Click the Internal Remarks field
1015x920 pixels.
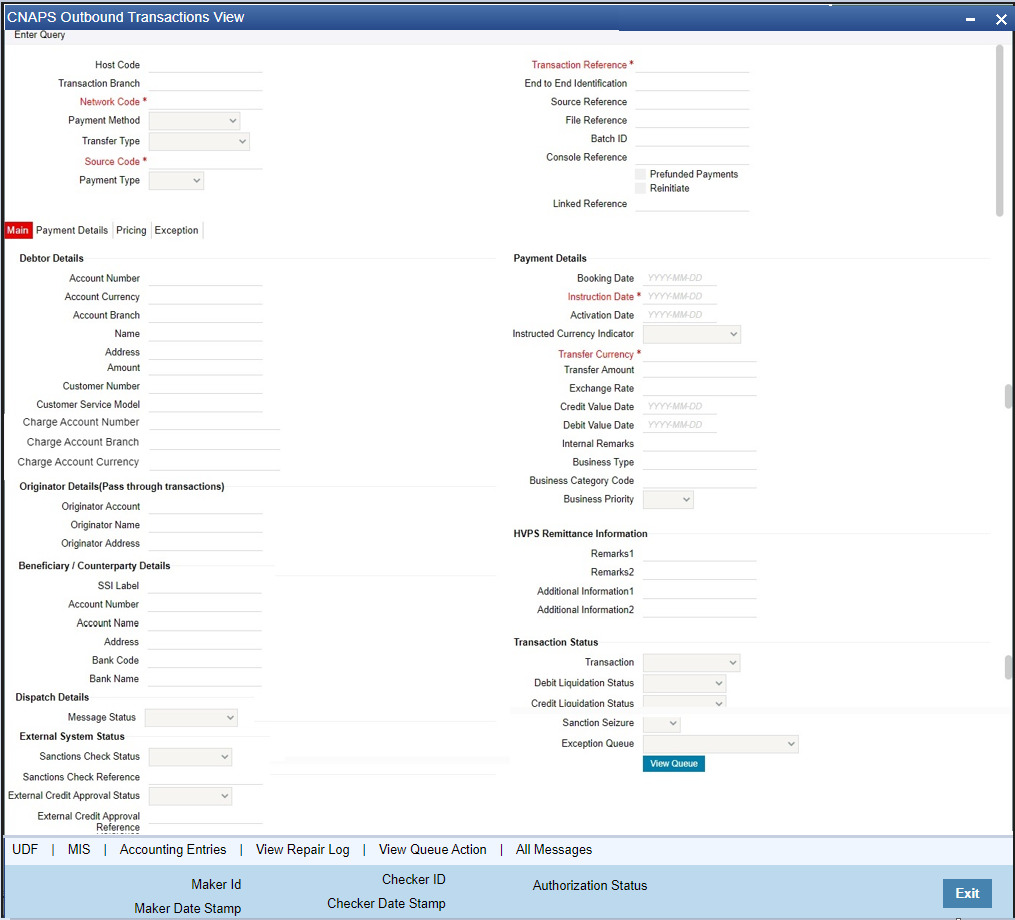tap(699, 443)
